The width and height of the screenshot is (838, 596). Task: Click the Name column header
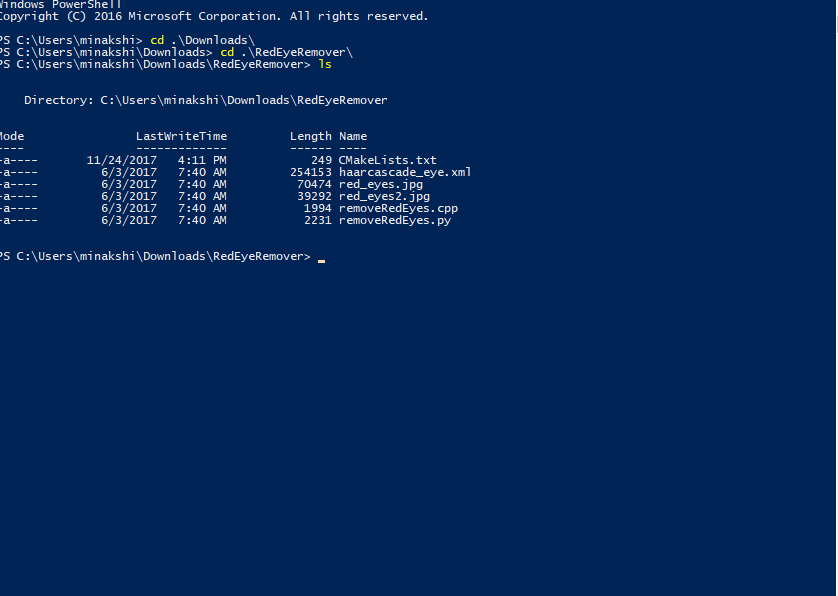353,136
